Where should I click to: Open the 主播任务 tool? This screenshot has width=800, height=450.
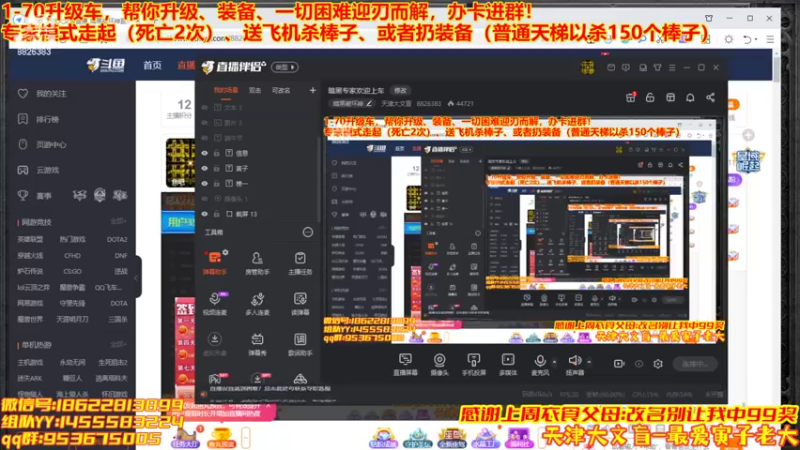(x=300, y=262)
